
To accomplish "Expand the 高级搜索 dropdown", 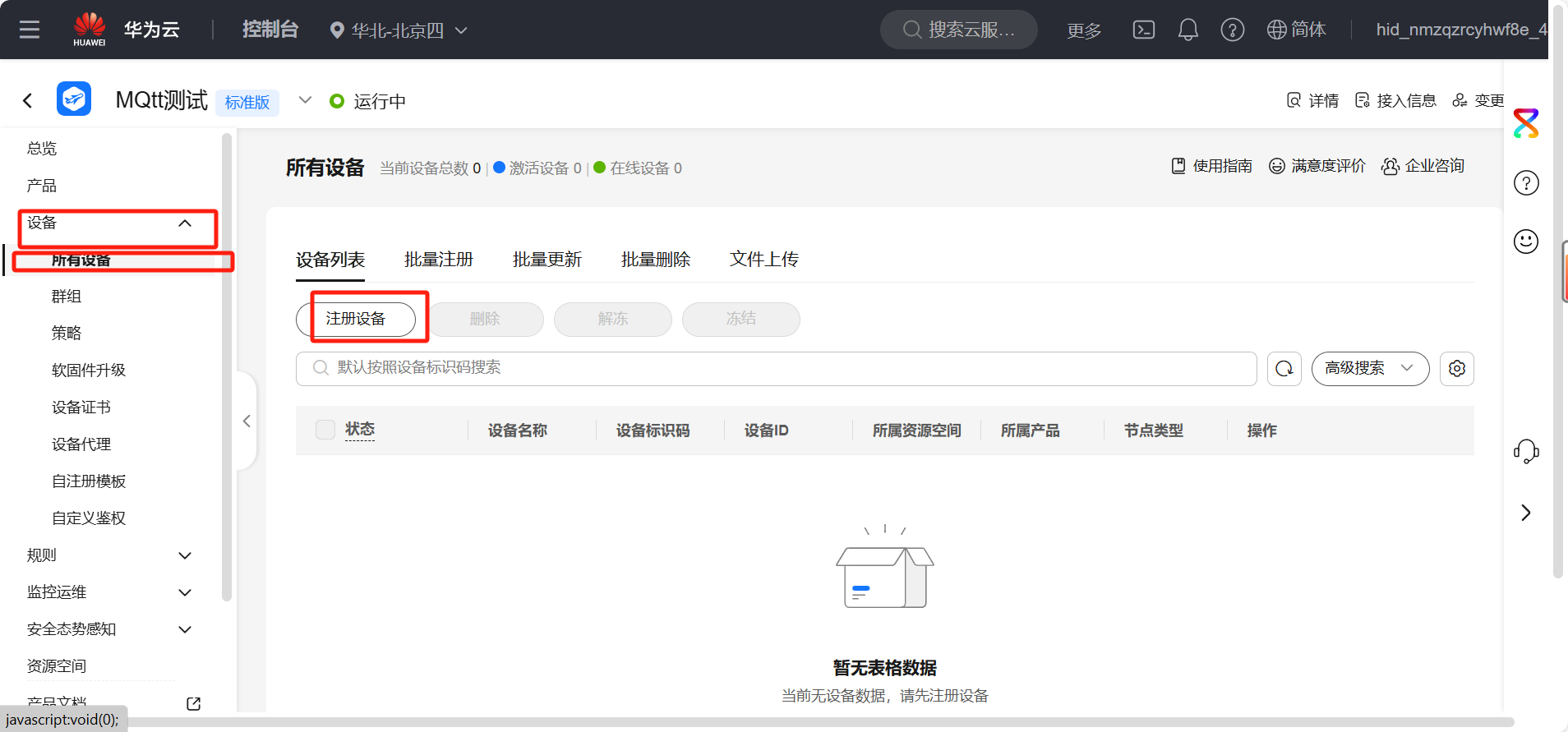I will pyautogui.click(x=1369, y=369).
